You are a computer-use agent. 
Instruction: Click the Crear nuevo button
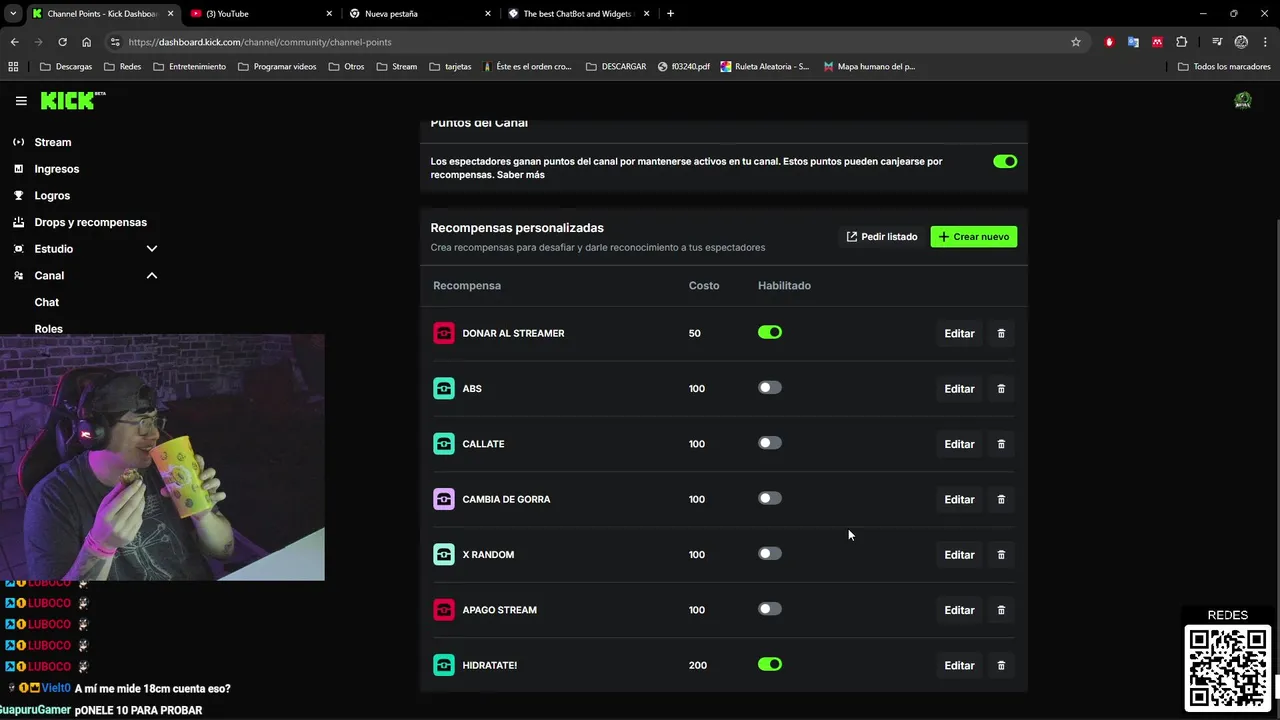(973, 237)
